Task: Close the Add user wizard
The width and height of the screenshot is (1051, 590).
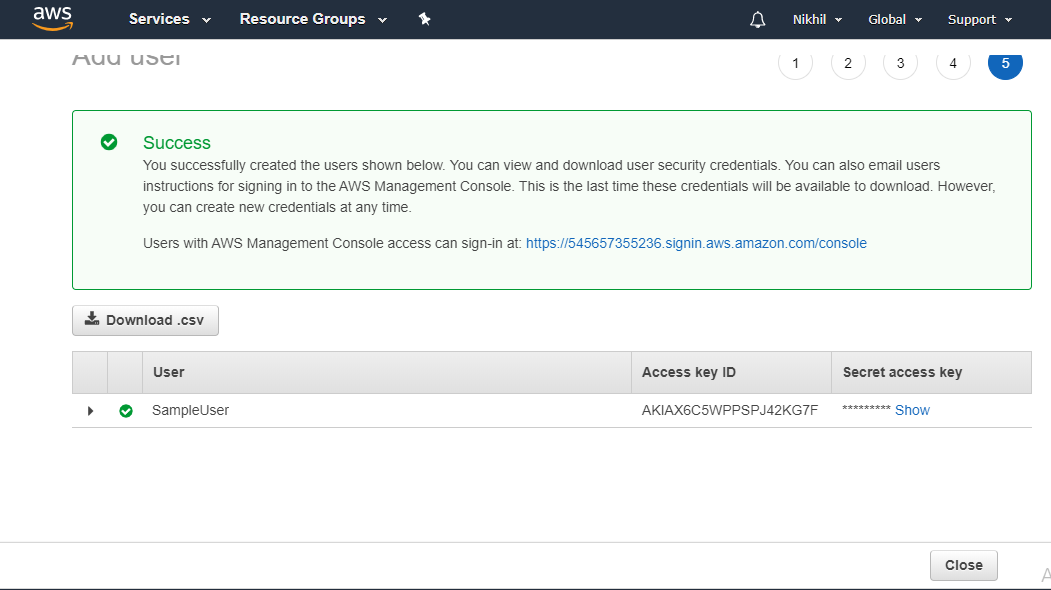Action: coord(964,565)
